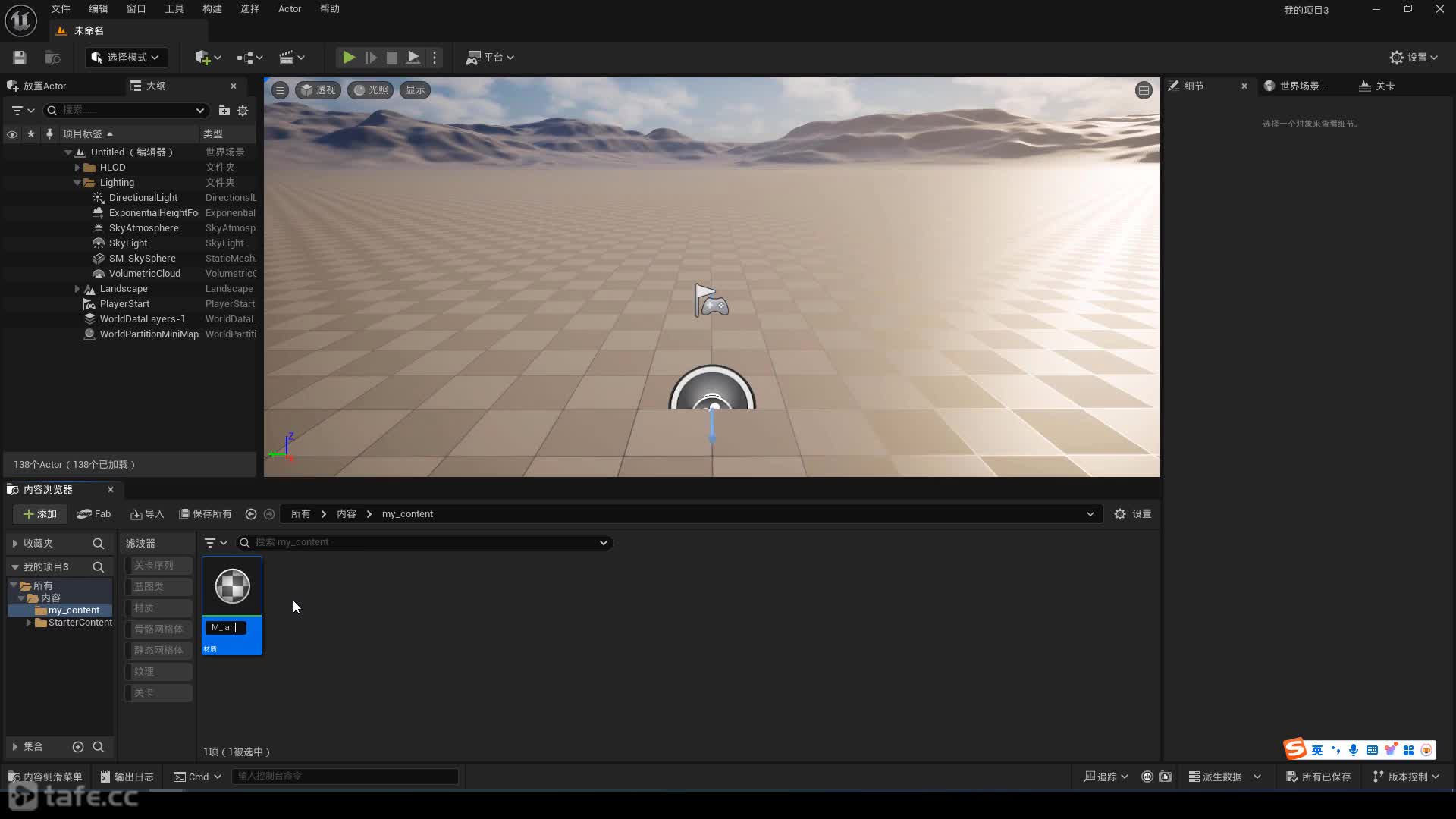The height and width of the screenshot is (819, 1456).
Task: Click the my_content breadcrumb path segment
Action: pyautogui.click(x=407, y=514)
